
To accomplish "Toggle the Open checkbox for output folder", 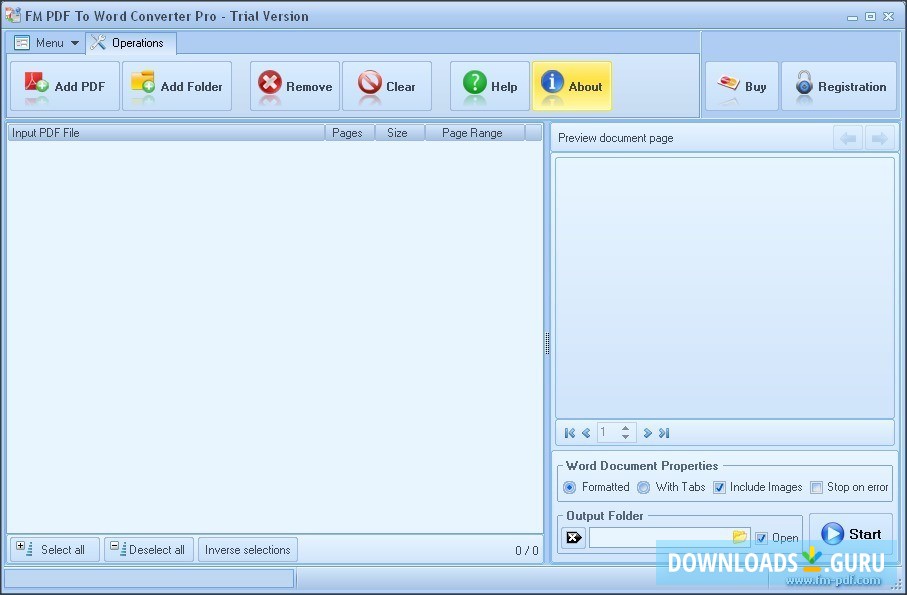I will (761, 538).
